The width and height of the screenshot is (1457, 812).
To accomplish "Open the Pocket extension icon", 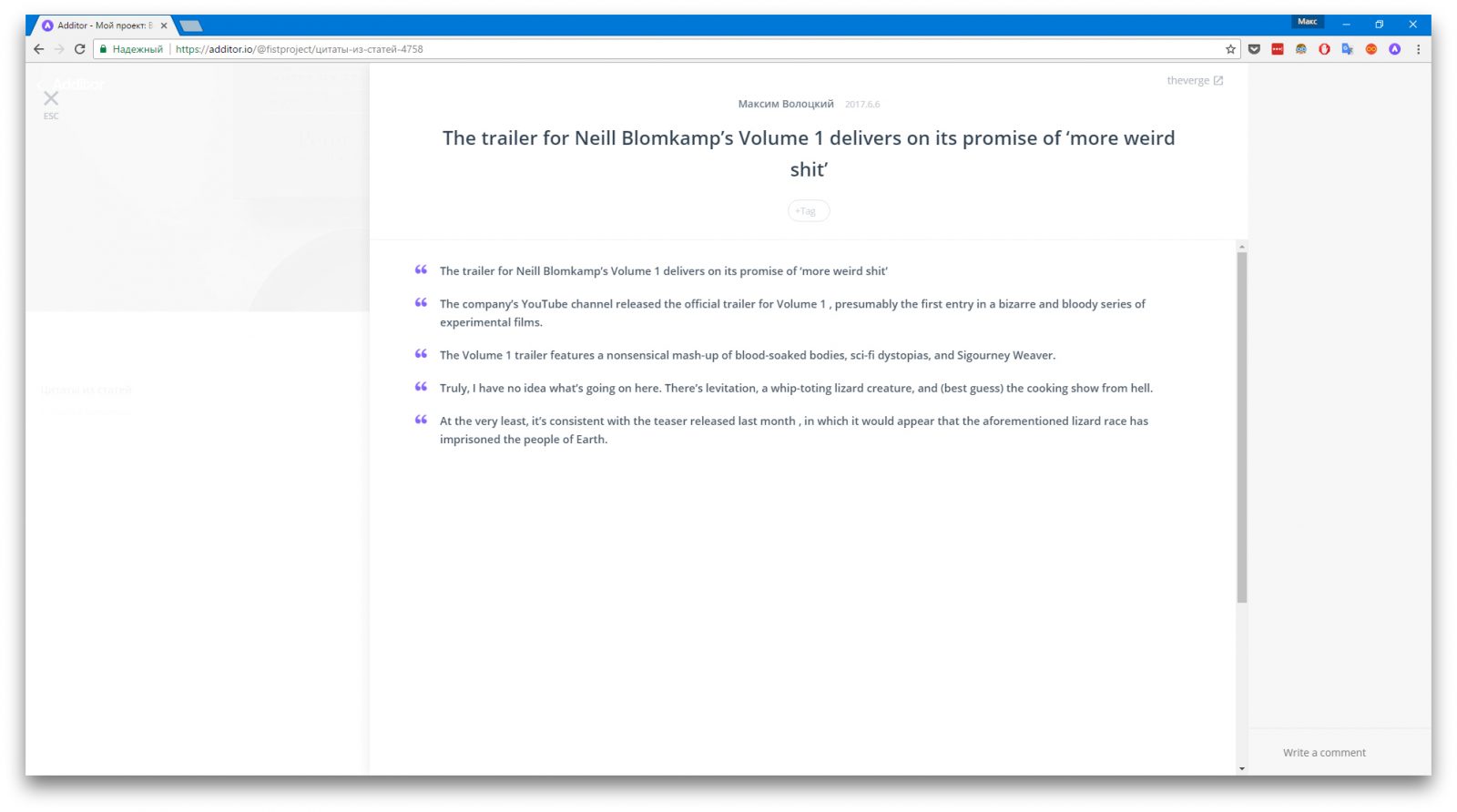I will click(x=1254, y=49).
